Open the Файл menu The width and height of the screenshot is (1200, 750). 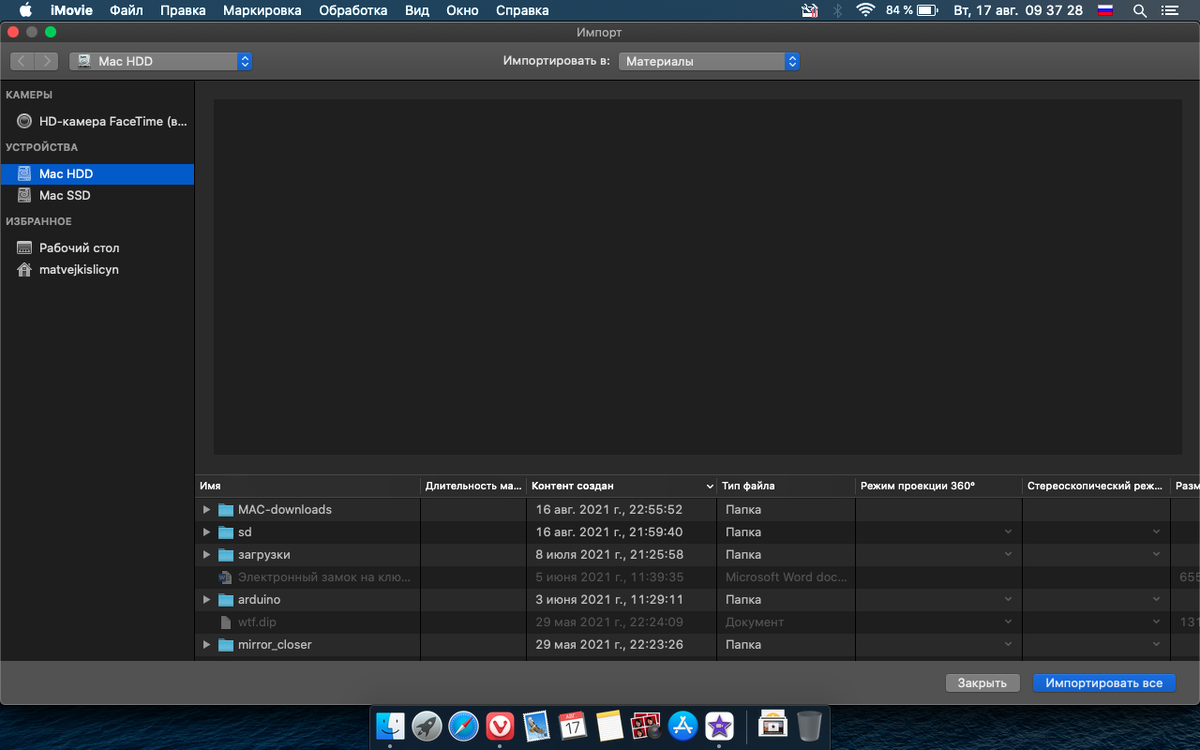coord(126,10)
